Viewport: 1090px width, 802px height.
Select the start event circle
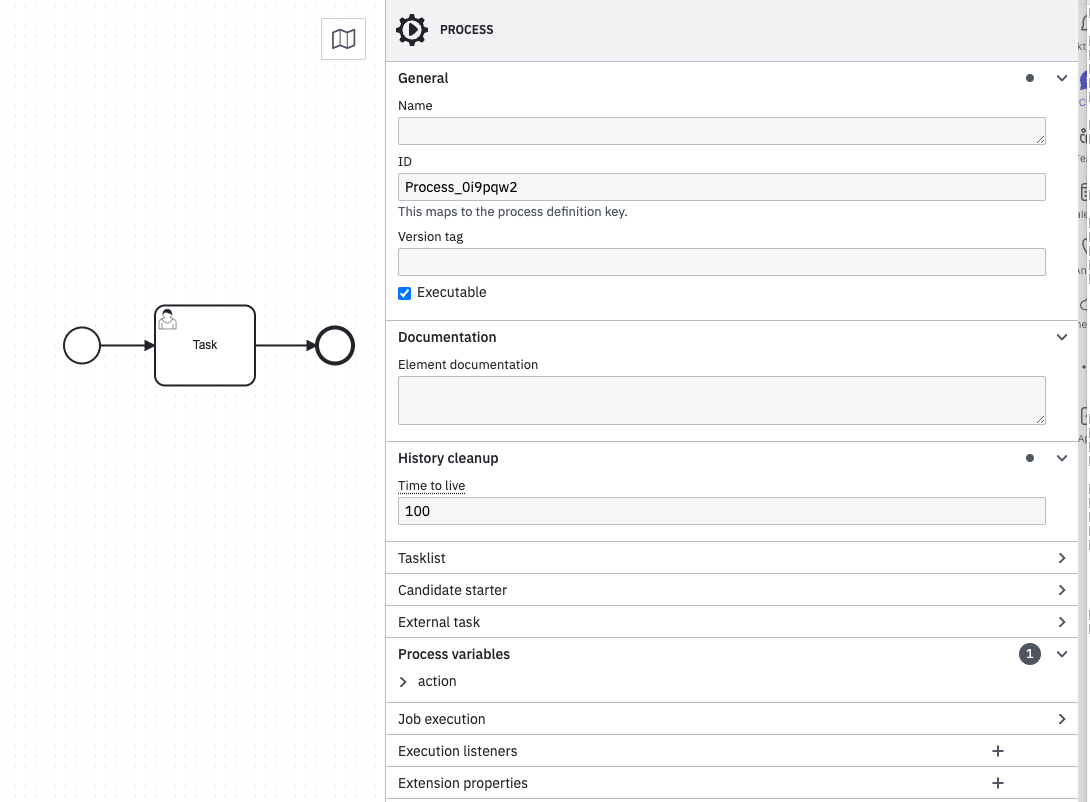[x=82, y=346]
